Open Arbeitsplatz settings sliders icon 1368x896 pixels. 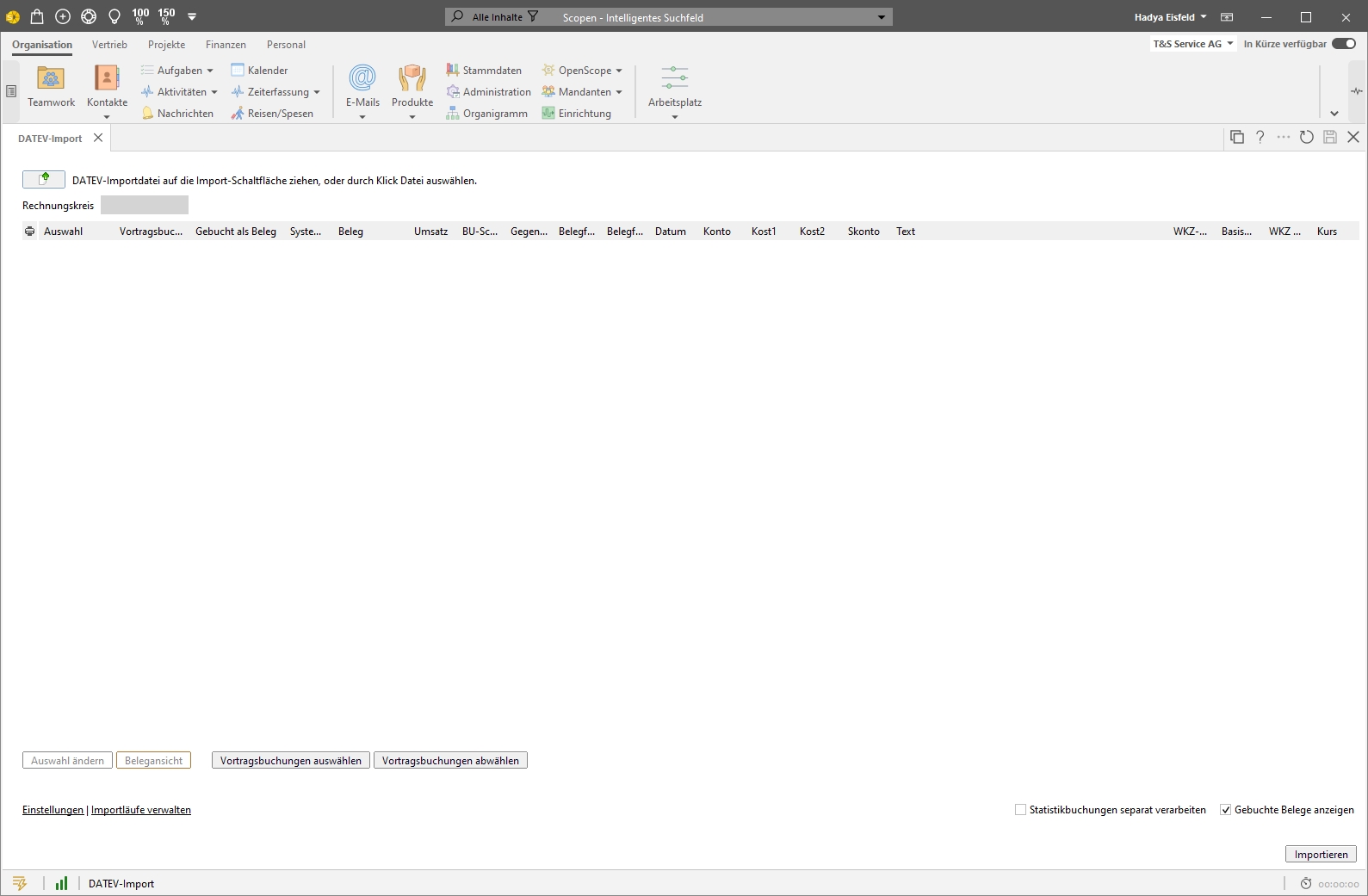coord(675,78)
